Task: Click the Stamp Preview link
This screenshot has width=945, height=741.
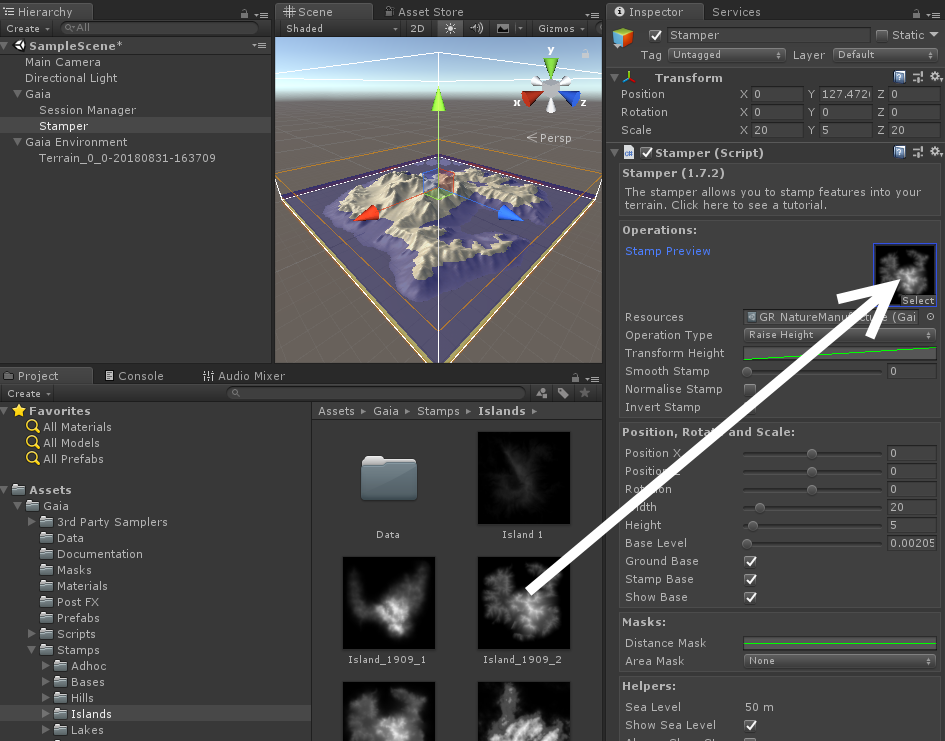Action: [667, 251]
